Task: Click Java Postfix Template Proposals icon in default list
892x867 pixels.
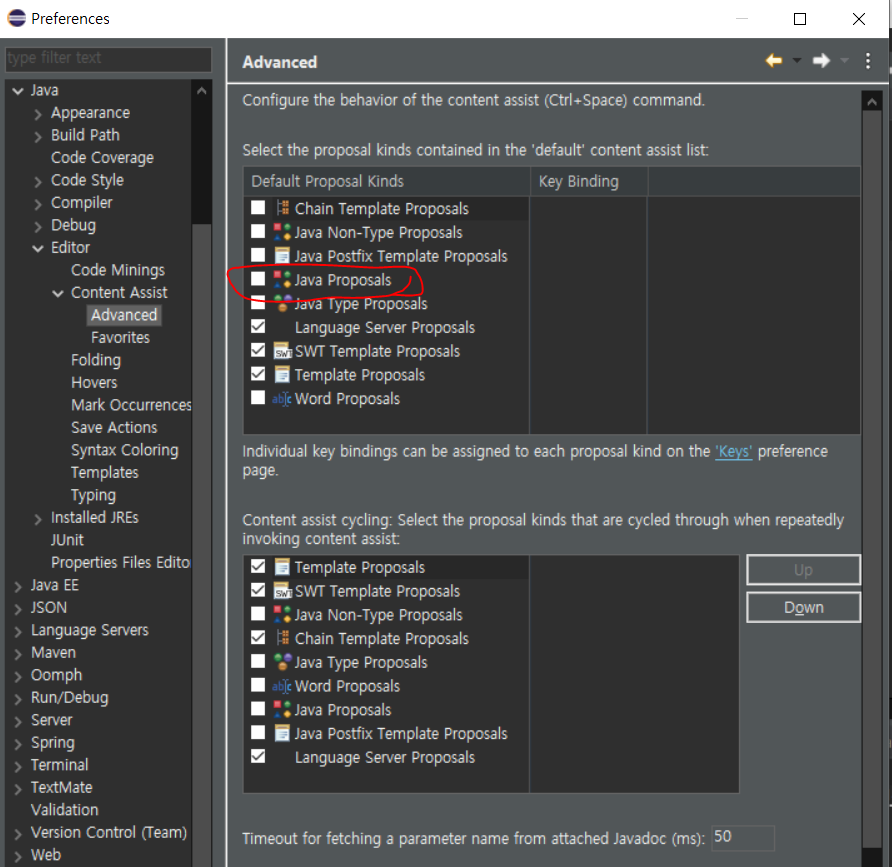Action: pos(282,256)
